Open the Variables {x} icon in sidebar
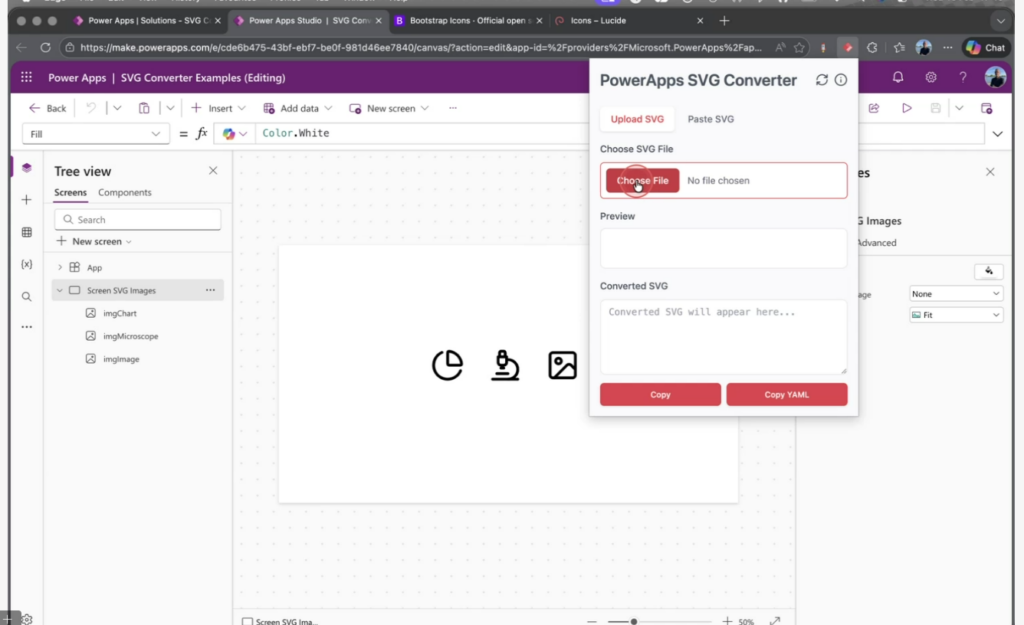 (x=27, y=264)
